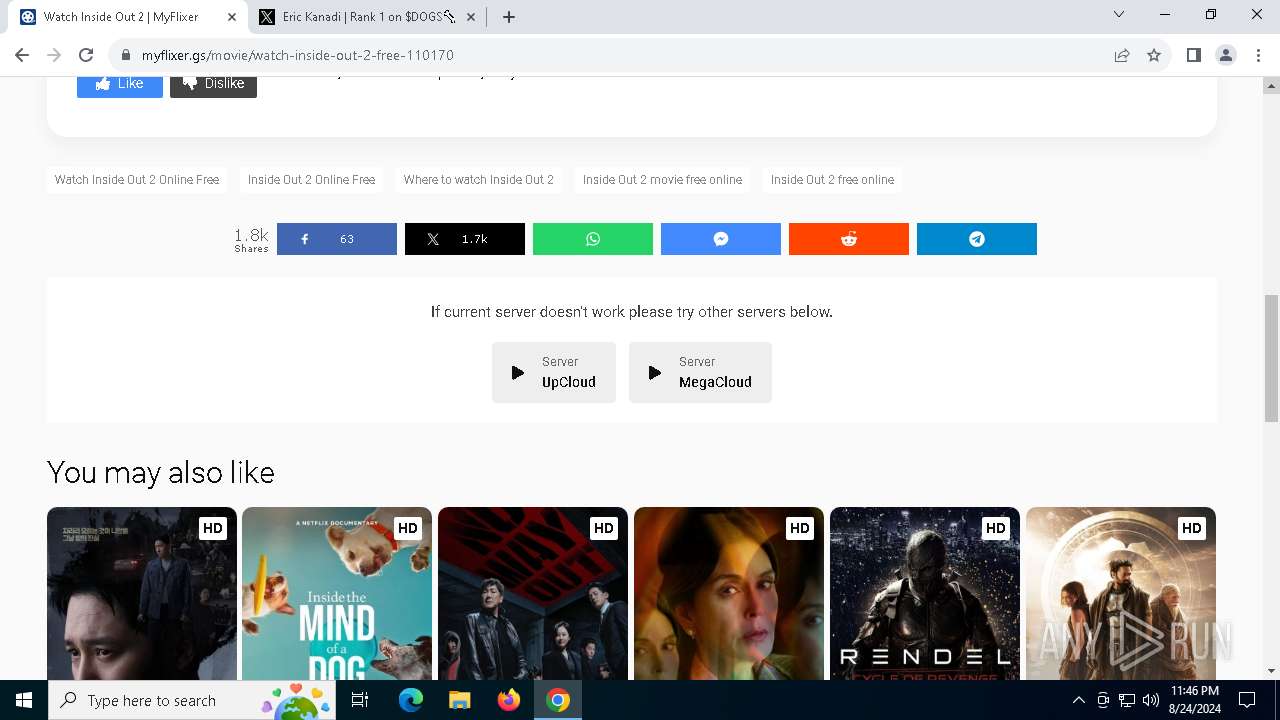Click the page vertical scrollbar thumb
The width and height of the screenshot is (1280, 720).
pyautogui.click(x=1271, y=358)
